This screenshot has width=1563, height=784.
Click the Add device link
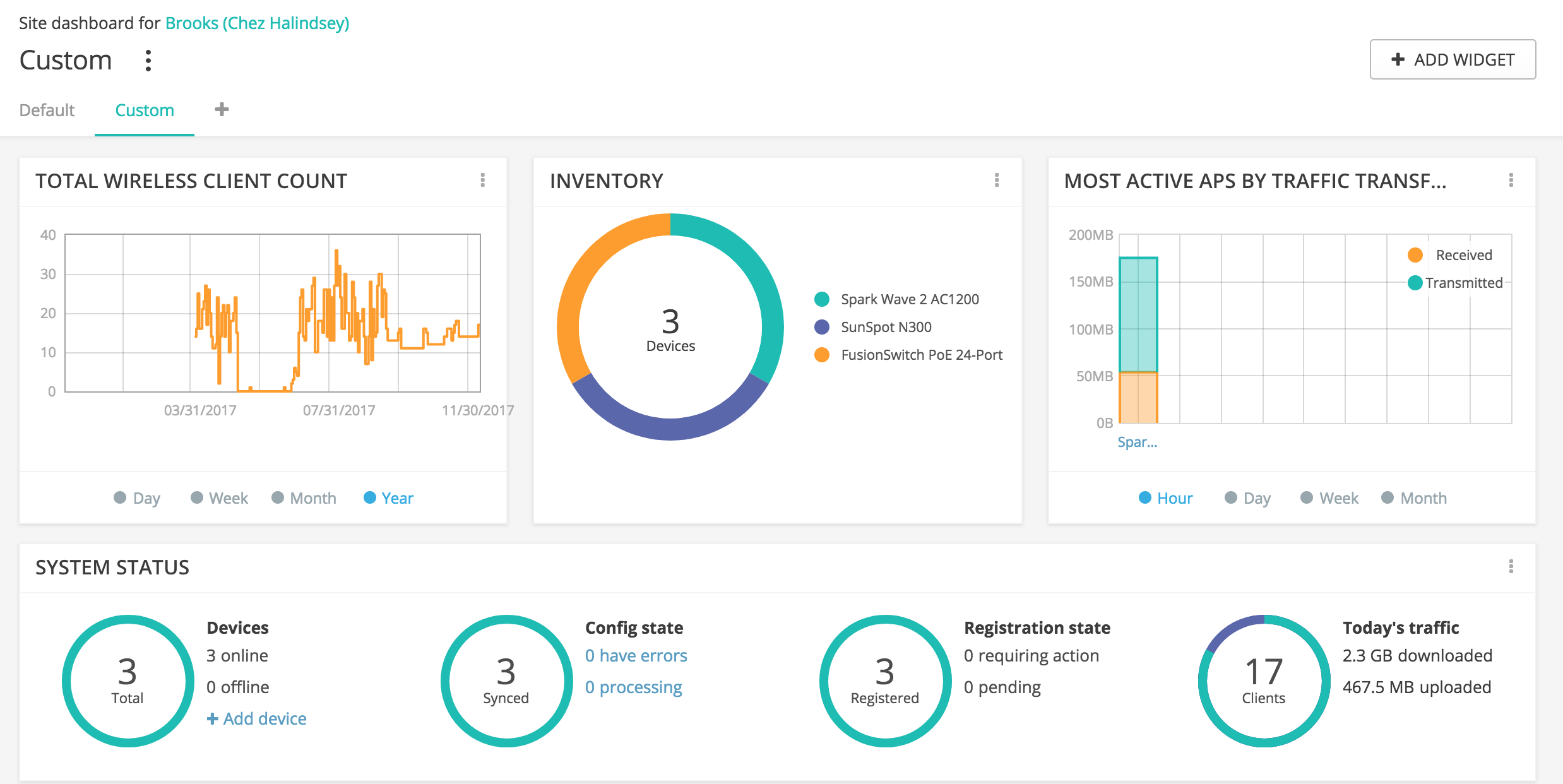pos(257,718)
